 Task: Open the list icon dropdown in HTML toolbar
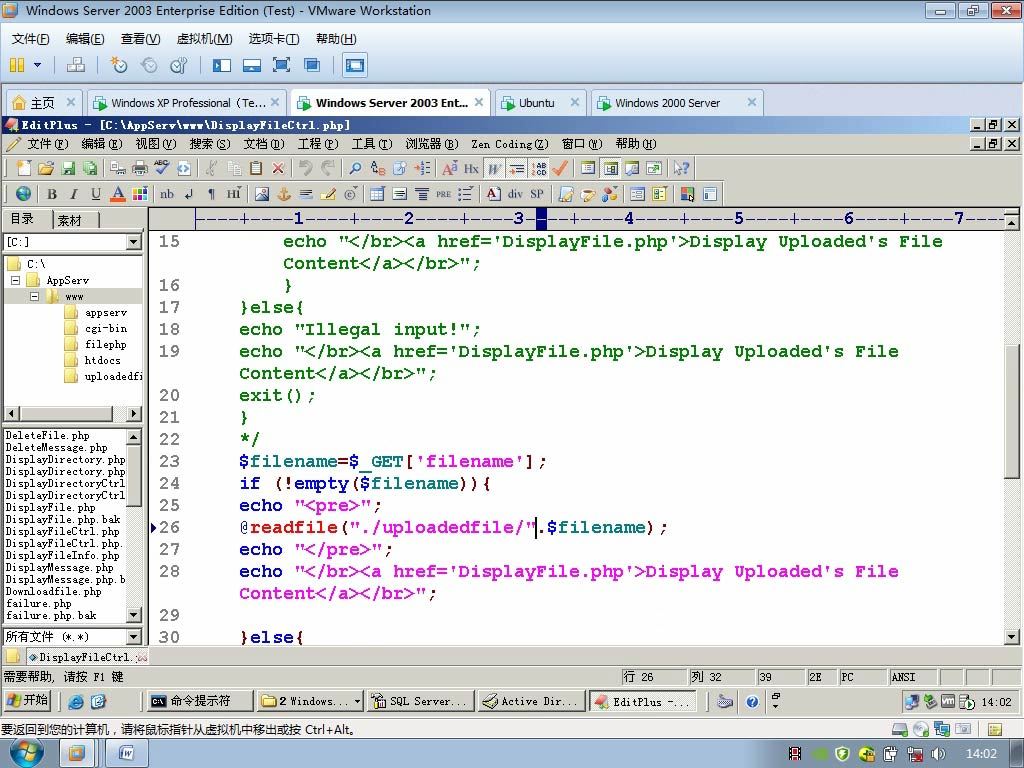pyautogui.click(x=465, y=194)
